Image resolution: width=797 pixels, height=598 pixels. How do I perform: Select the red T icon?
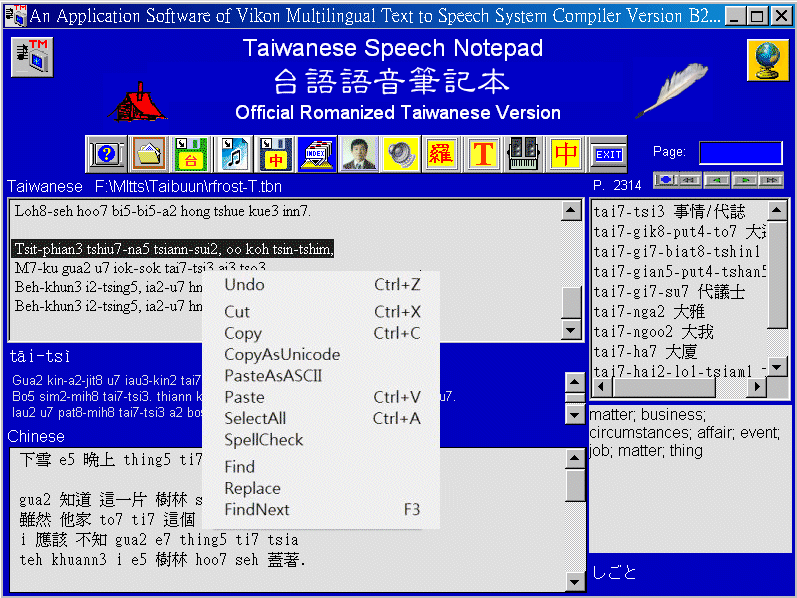[484, 155]
